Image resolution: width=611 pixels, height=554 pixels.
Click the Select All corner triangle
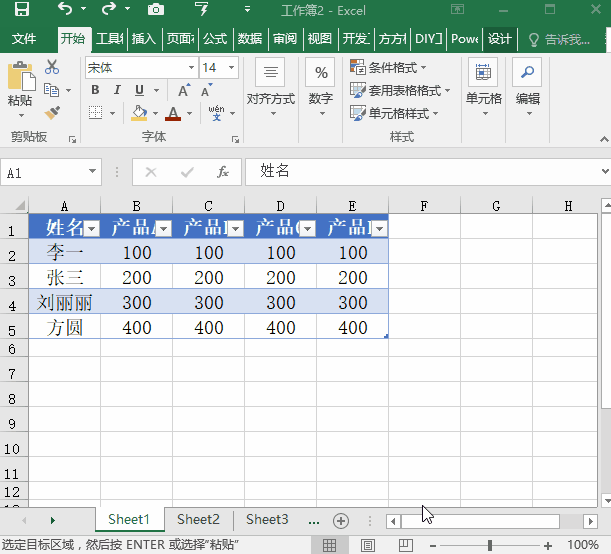pos(20,205)
